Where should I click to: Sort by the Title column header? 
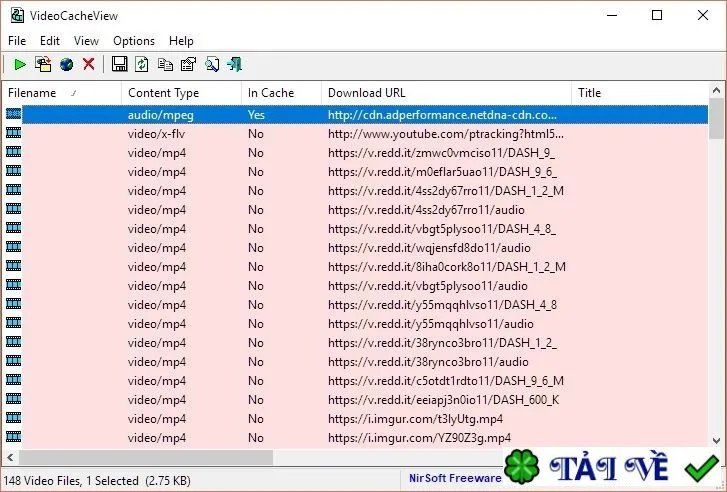(640, 93)
